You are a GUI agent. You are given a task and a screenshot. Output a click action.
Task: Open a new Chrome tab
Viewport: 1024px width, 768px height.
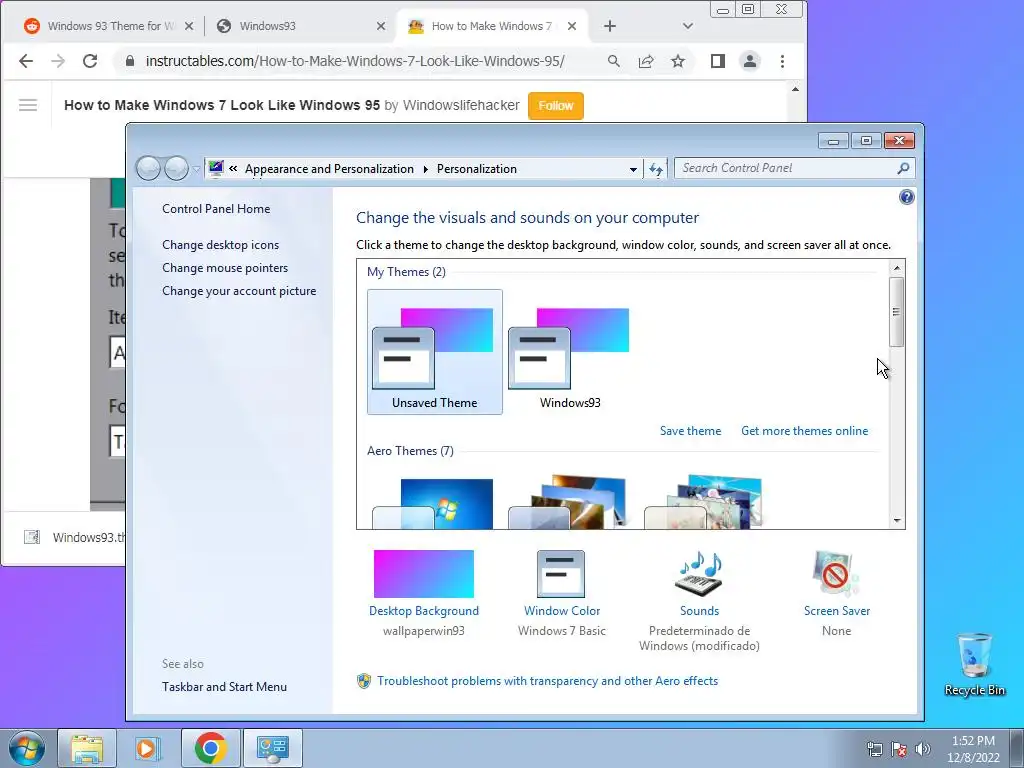pos(609,26)
